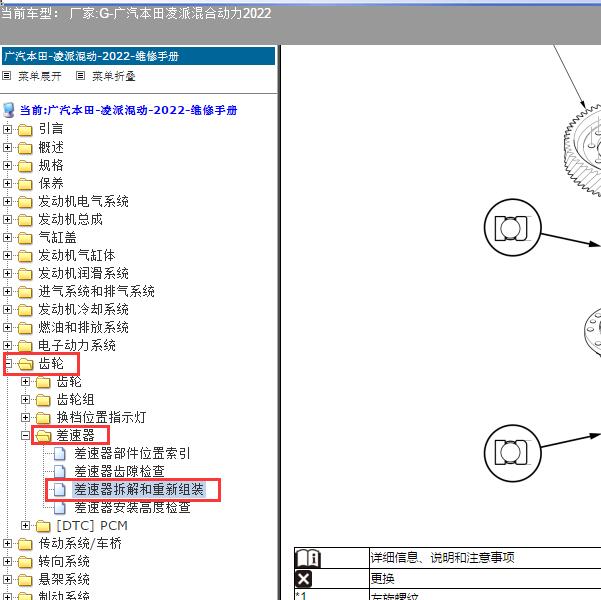Click the folder icon for 发动机润滑系统
This screenshot has height=600, width=601.
pos(25,274)
